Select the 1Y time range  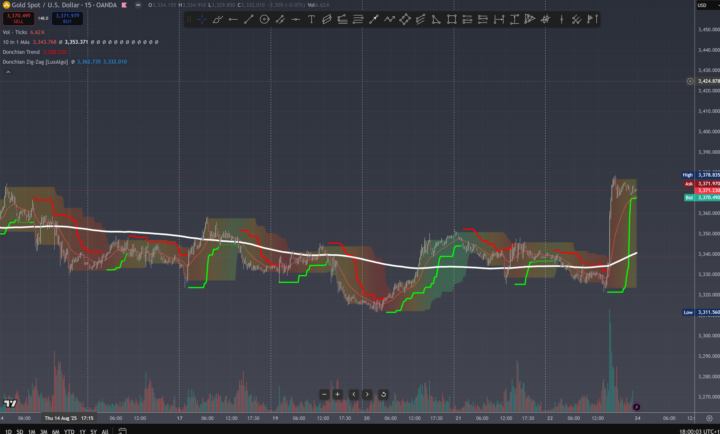coord(83,431)
